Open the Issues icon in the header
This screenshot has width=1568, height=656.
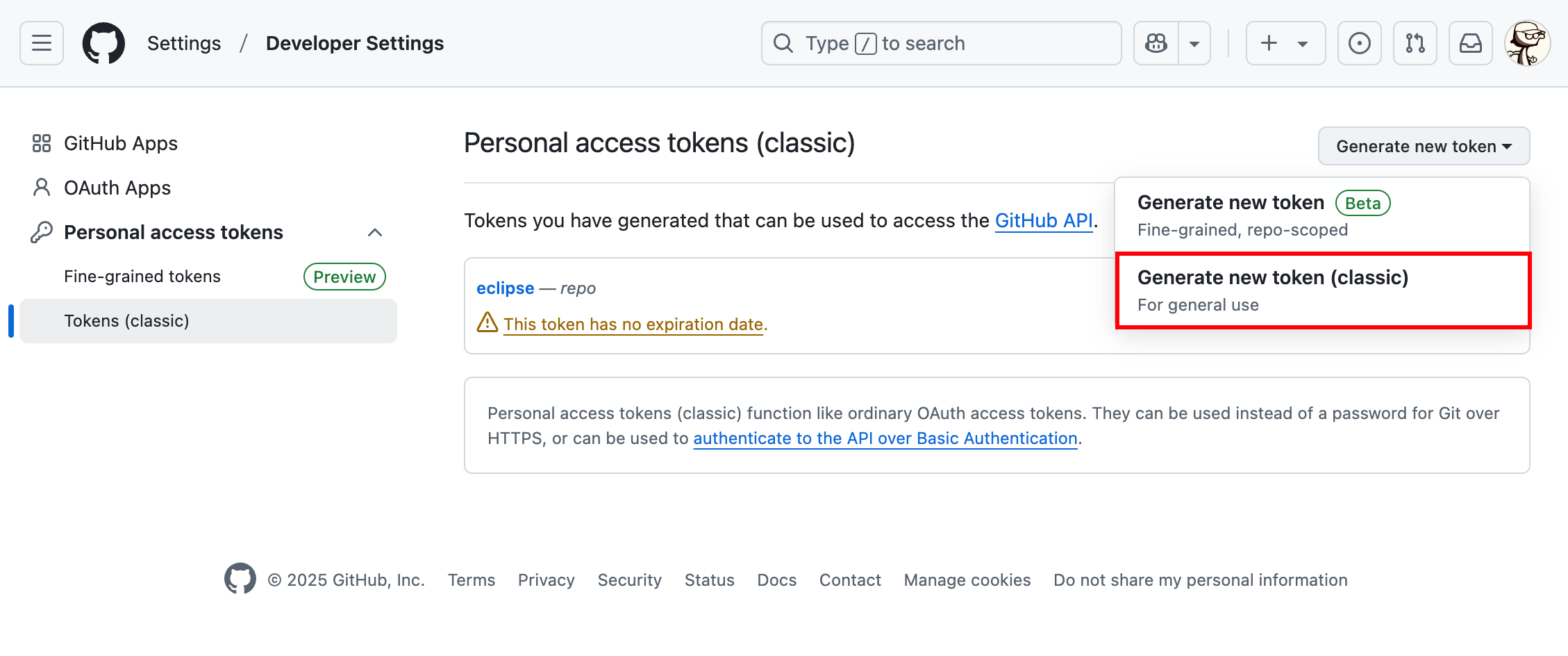tap(1359, 43)
